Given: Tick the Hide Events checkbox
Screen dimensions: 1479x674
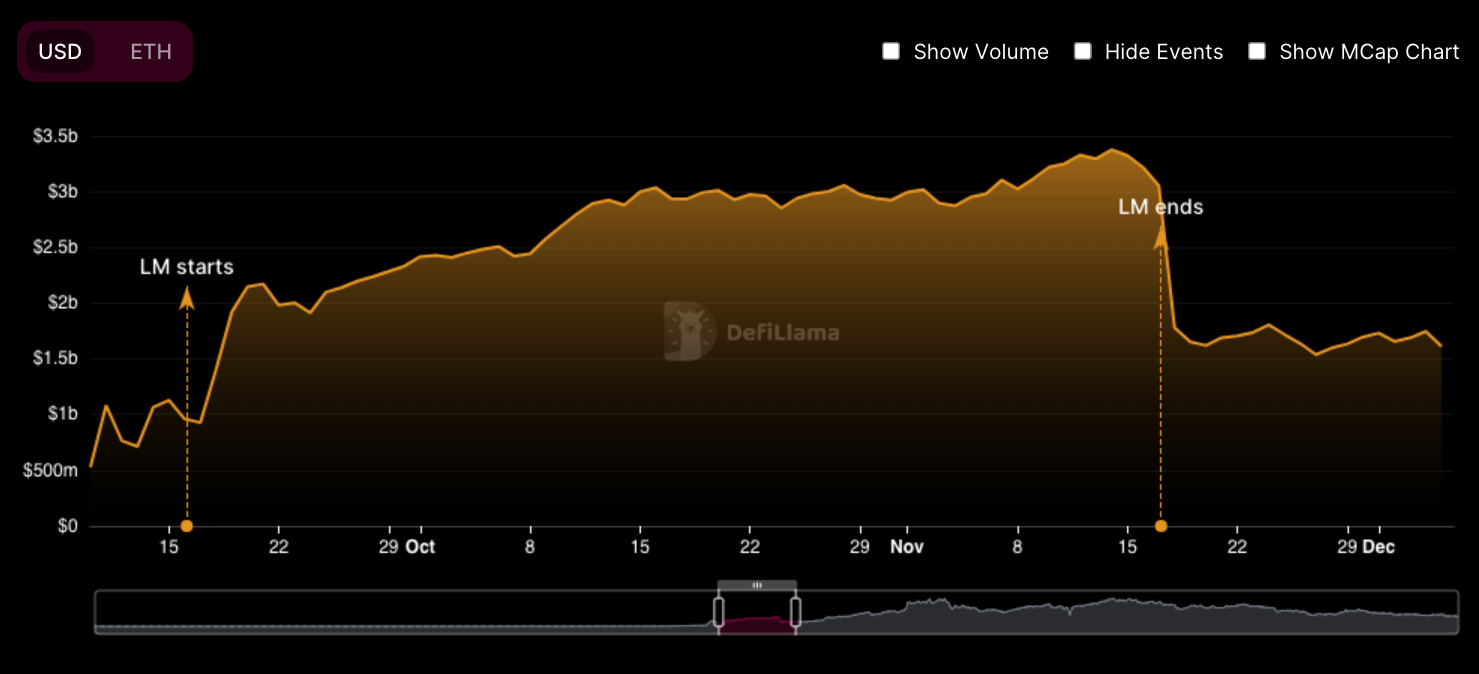Looking at the screenshot, I should point(1082,52).
